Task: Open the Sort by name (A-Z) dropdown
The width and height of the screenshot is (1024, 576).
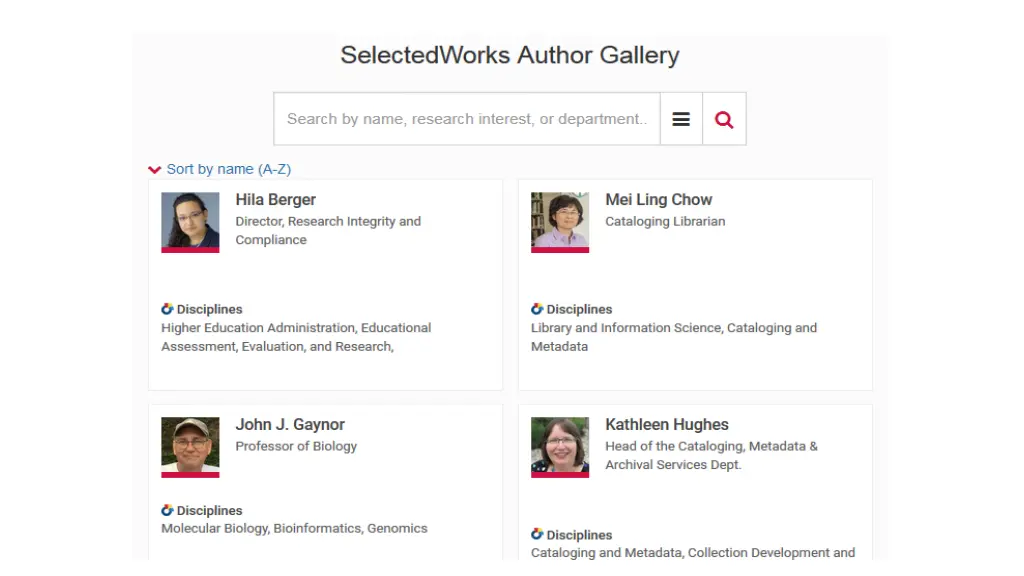Action: click(229, 169)
